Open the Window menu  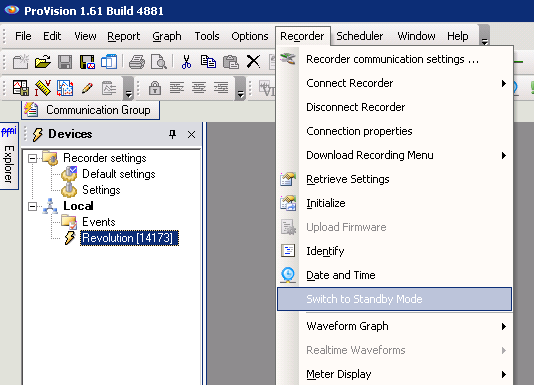click(x=416, y=36)
